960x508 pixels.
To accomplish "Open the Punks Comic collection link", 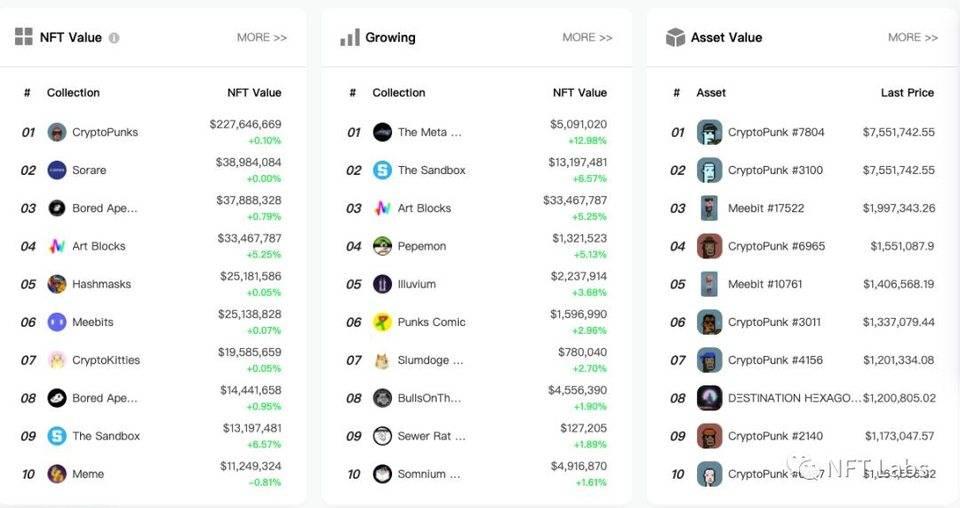I will coord(431,322).
